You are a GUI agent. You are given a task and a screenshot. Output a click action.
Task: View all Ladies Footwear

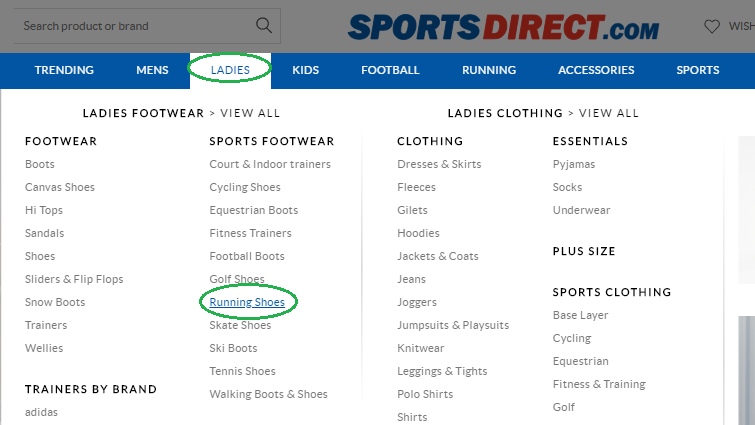250,113
